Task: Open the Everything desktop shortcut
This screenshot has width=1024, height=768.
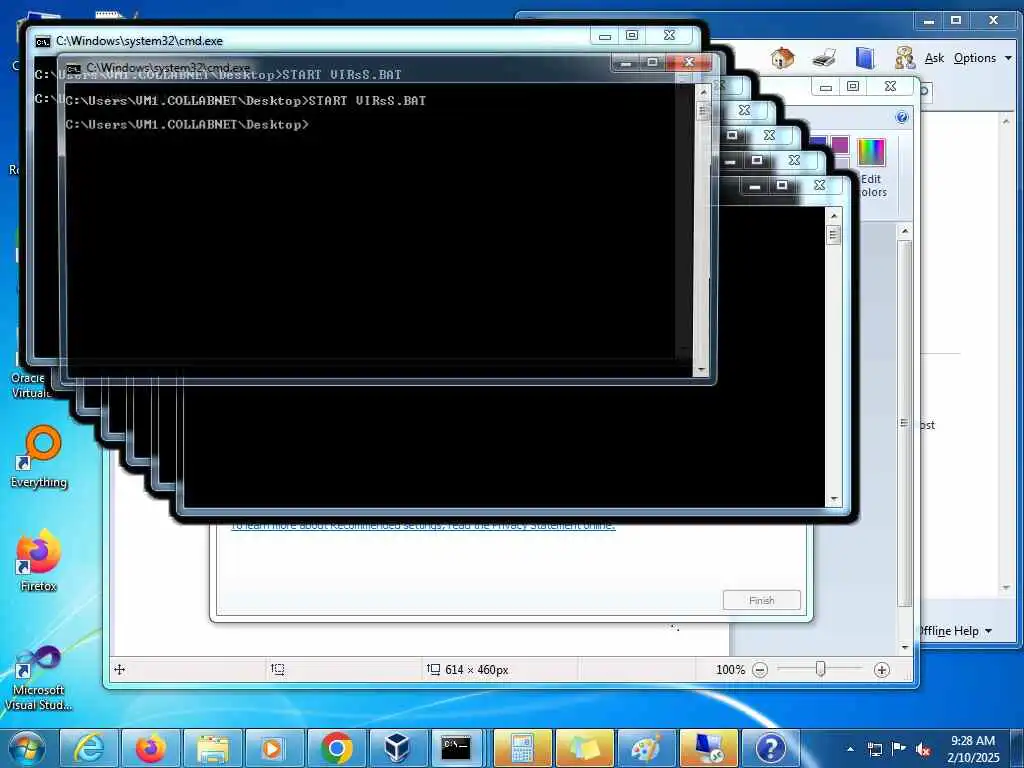Action: click(39, 458)
